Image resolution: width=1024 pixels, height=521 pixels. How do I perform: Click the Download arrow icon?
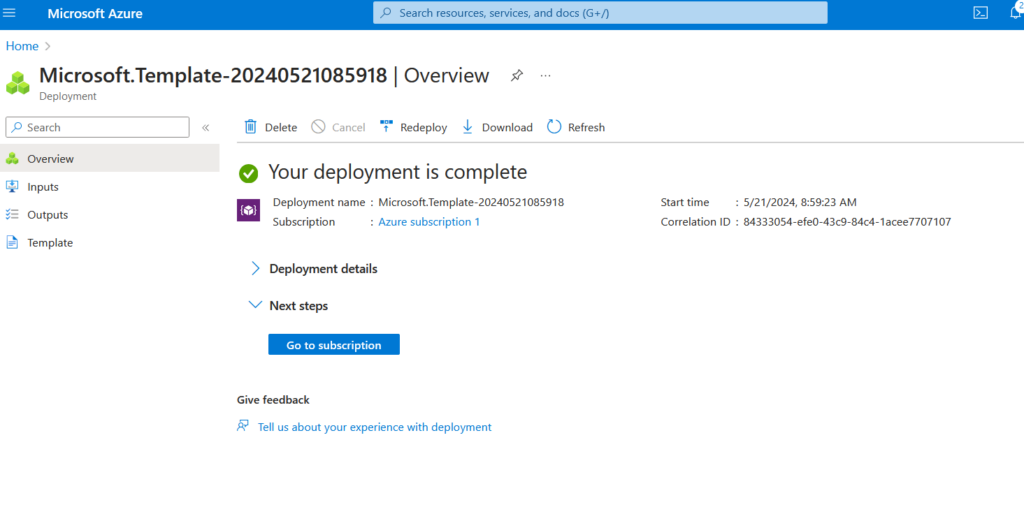468,127
